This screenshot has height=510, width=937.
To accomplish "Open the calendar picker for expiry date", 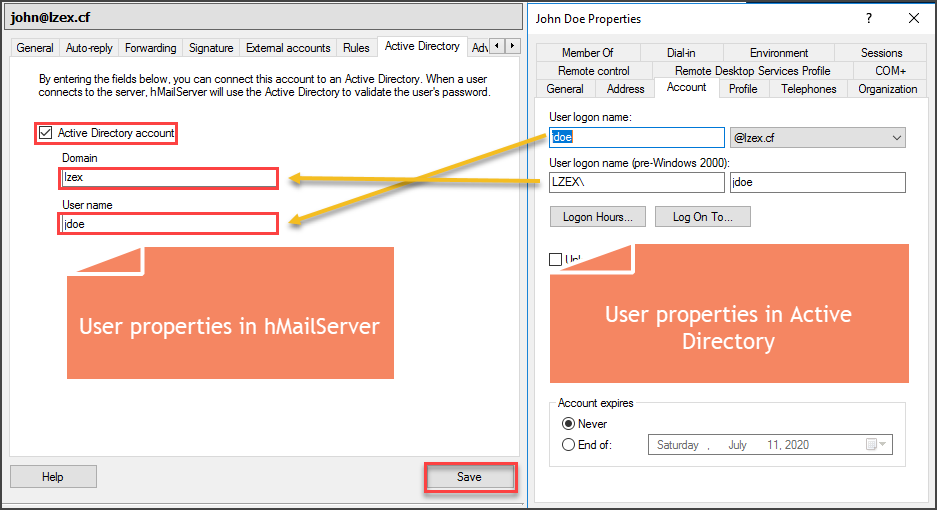I will (876, 444).
